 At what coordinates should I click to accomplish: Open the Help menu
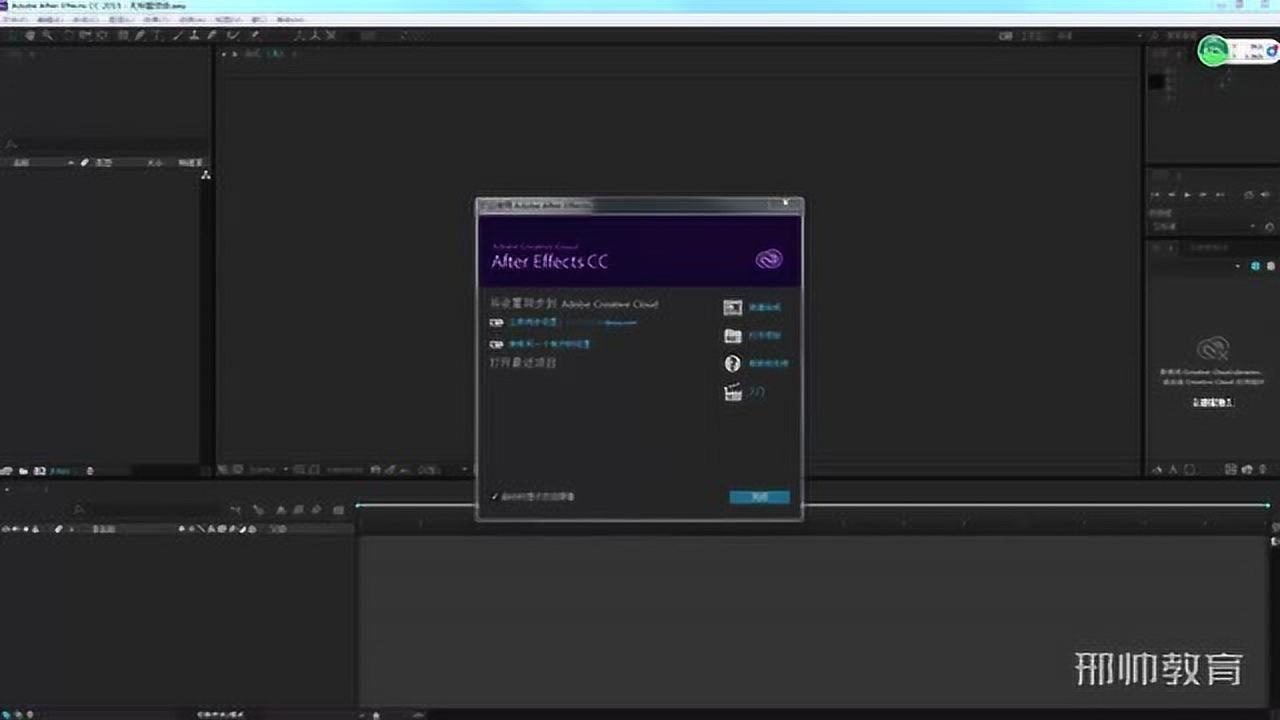(x=290, y=19)
